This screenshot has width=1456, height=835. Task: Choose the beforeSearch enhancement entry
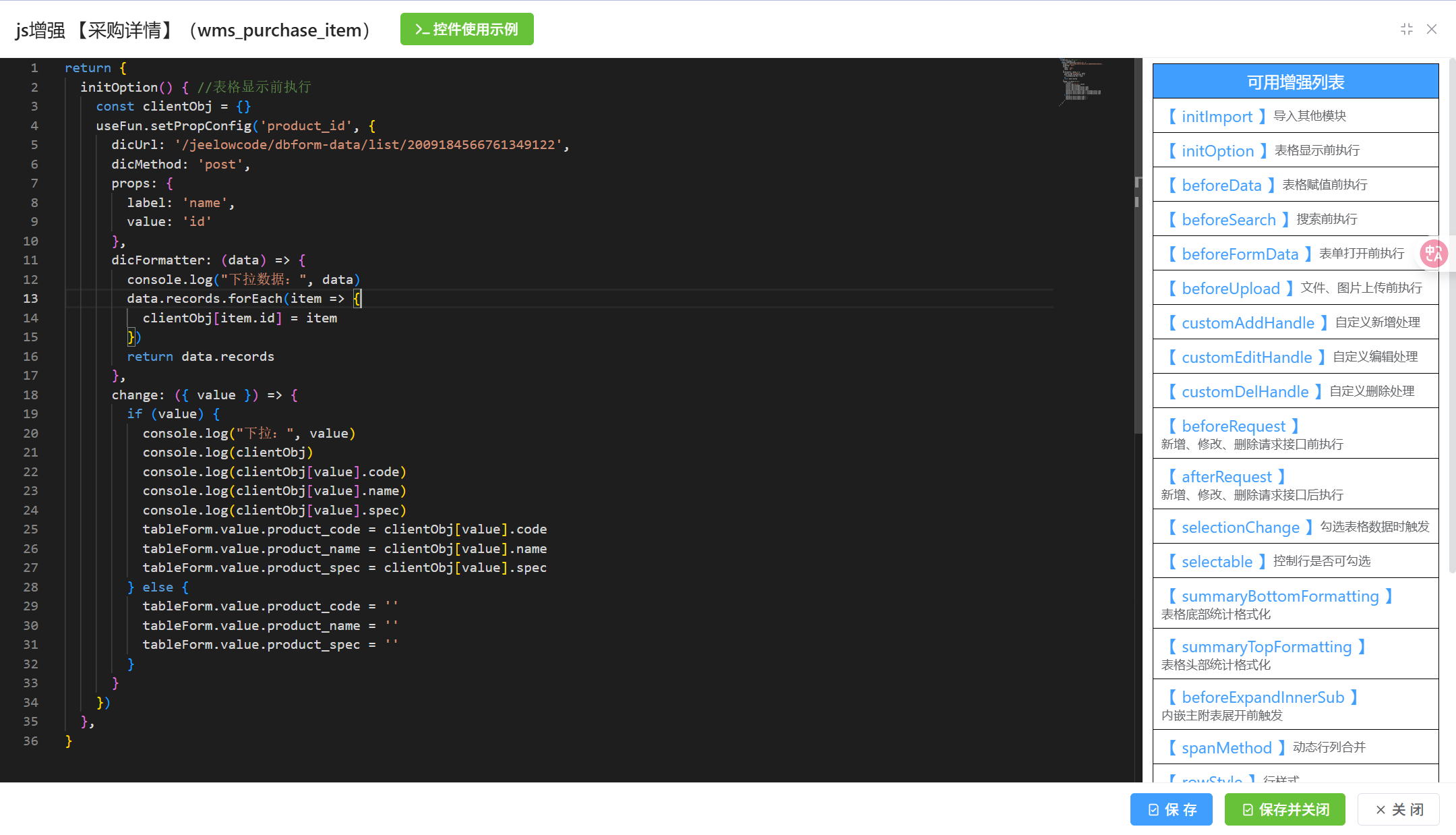pyautogui.click(x=1228, y=219)
